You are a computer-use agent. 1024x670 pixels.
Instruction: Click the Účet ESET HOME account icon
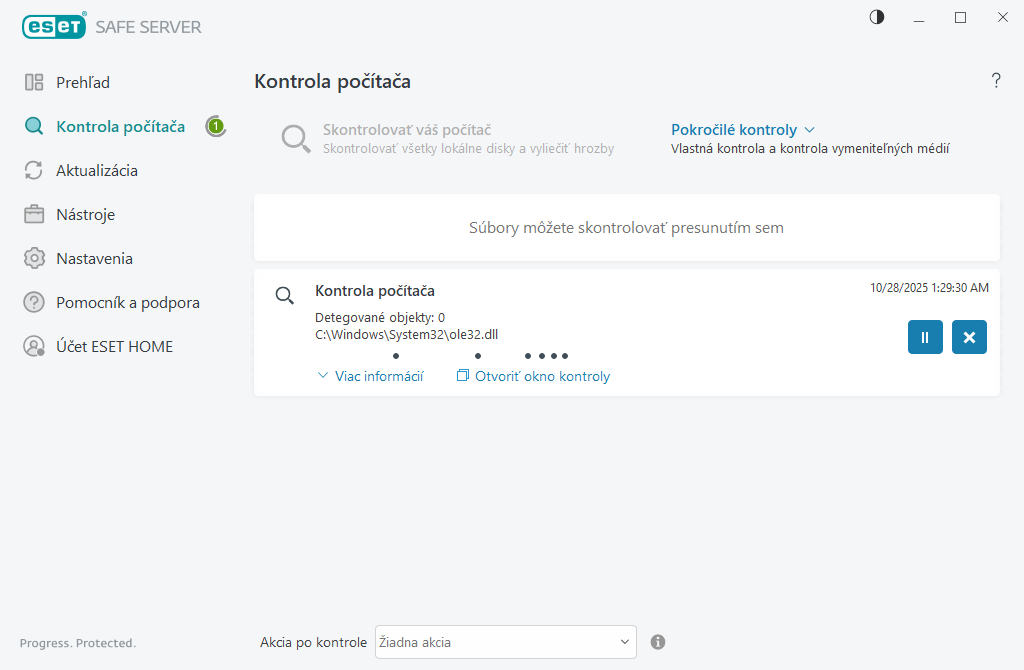(34, 347)
